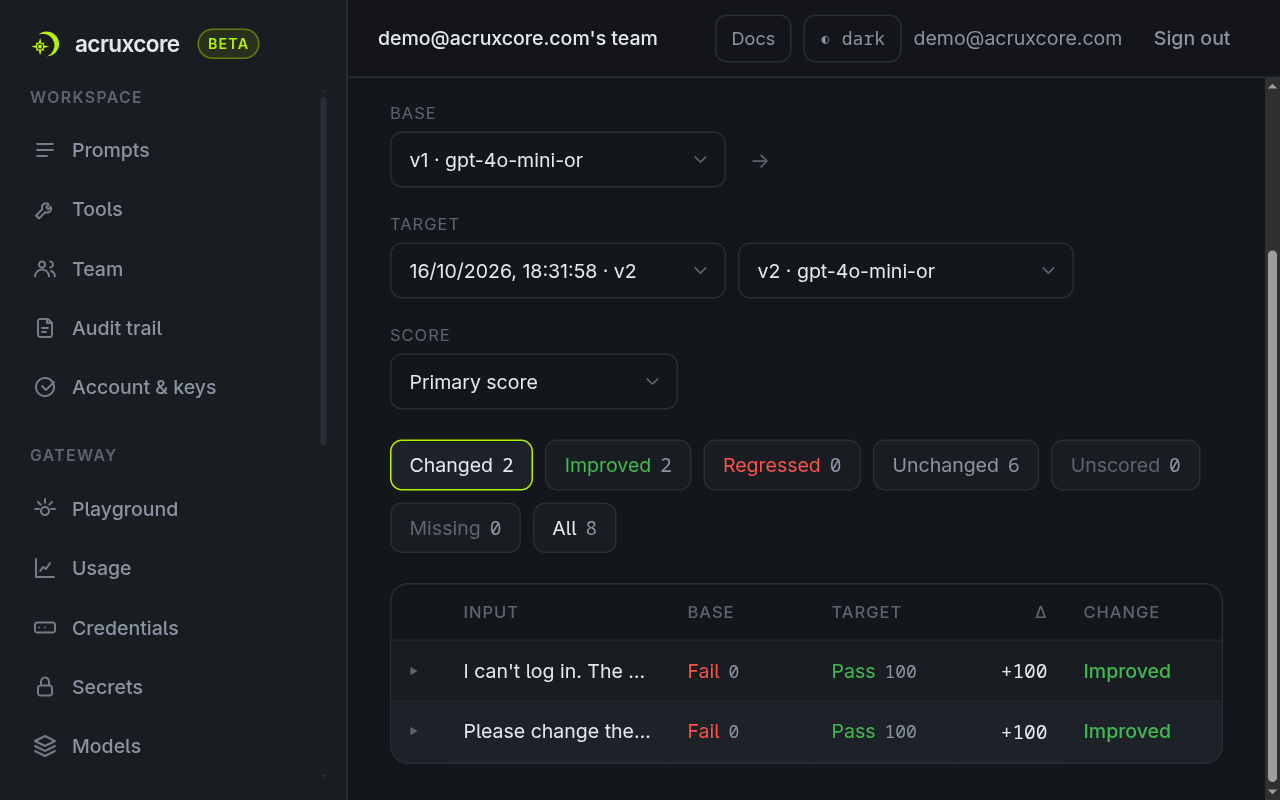Viewport: 1280px width, 800px height.
Task: Toggle the dark theme button
Action: point(852,39)
